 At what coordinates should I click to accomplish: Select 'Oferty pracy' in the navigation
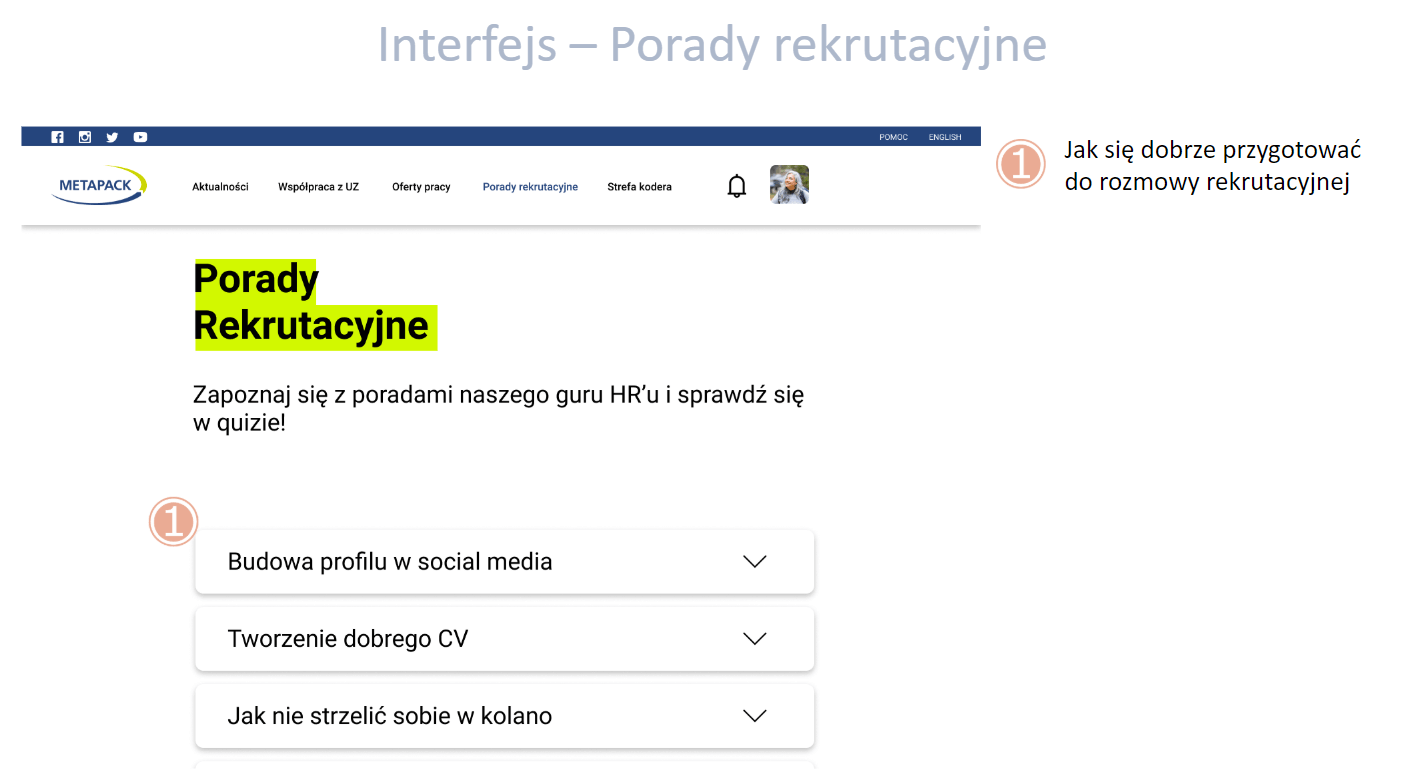click(421, 187)
